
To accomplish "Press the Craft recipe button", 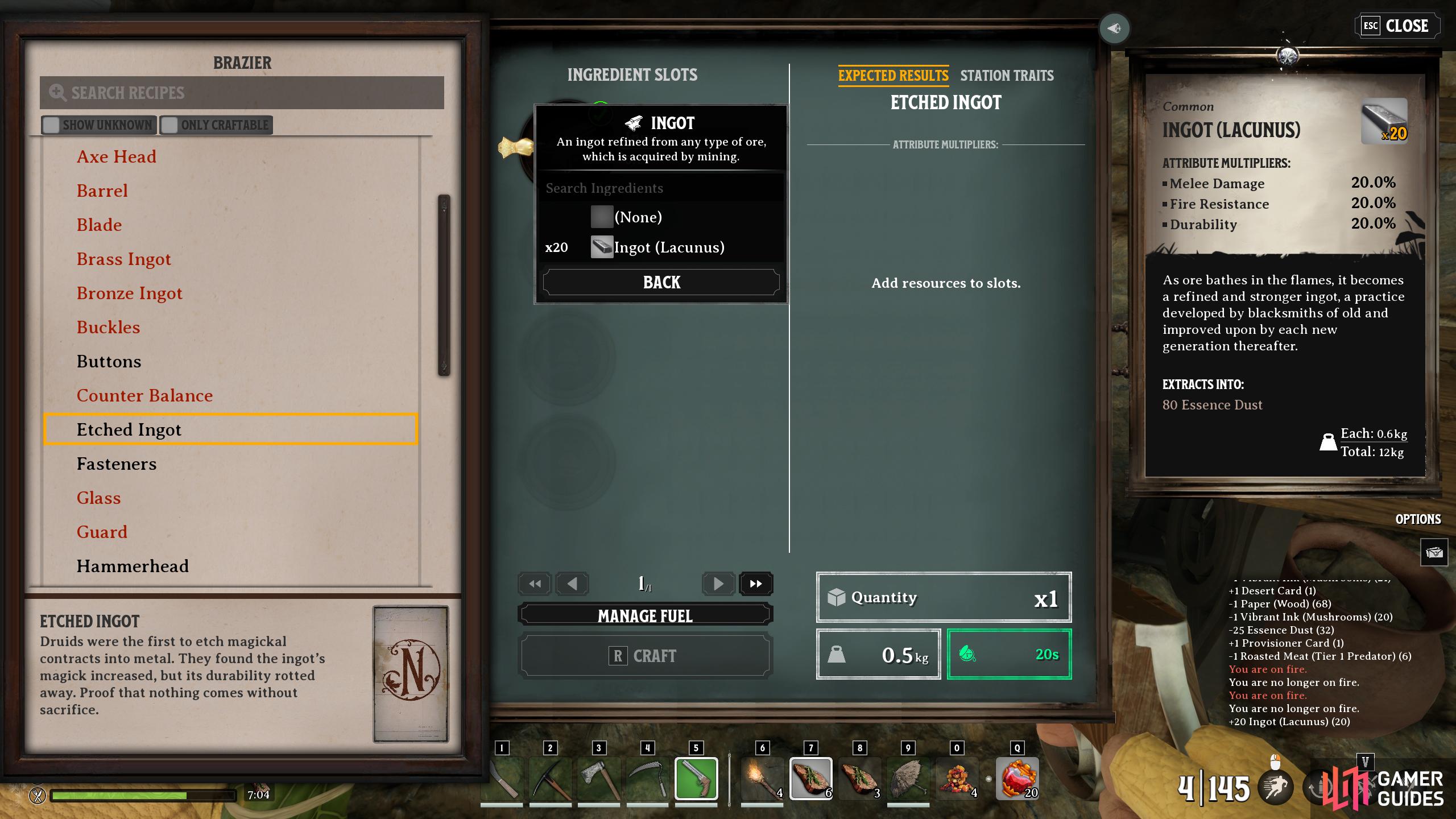I will click(645, 656).
